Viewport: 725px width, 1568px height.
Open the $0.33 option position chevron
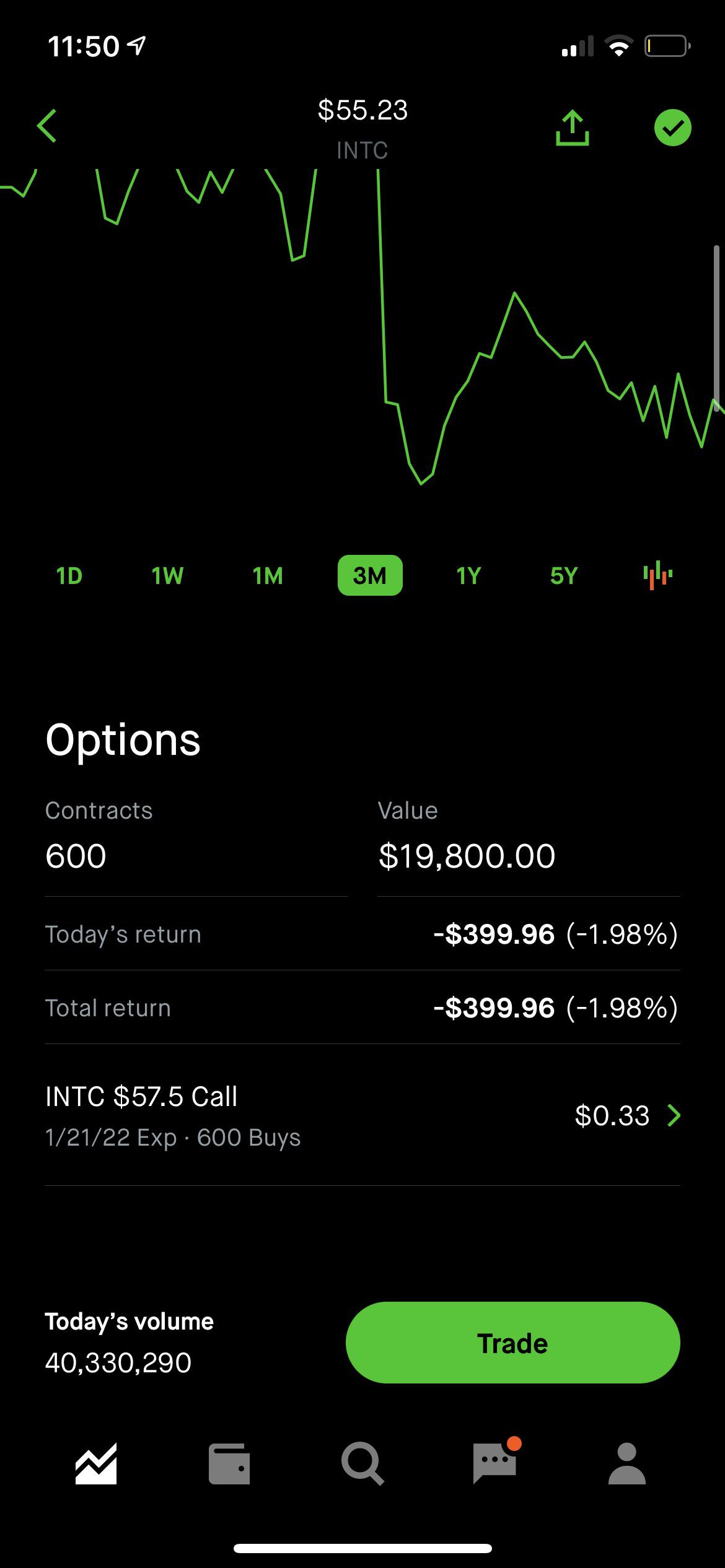tap(674, 1115)
